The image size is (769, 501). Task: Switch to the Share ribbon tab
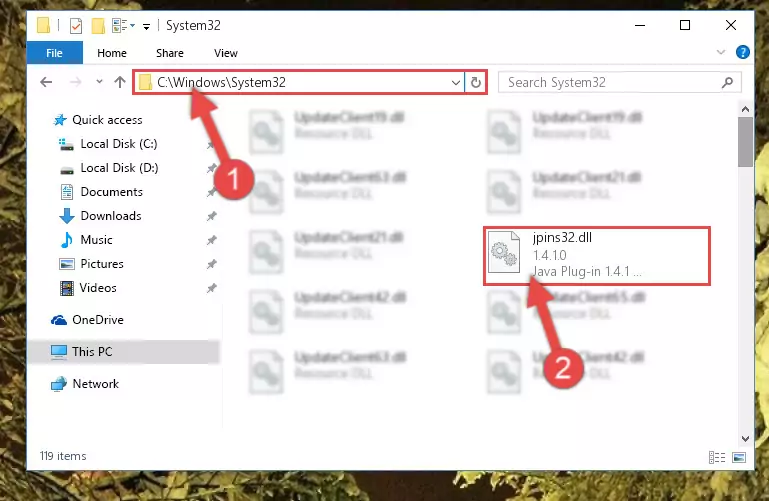tap(170, 53)
